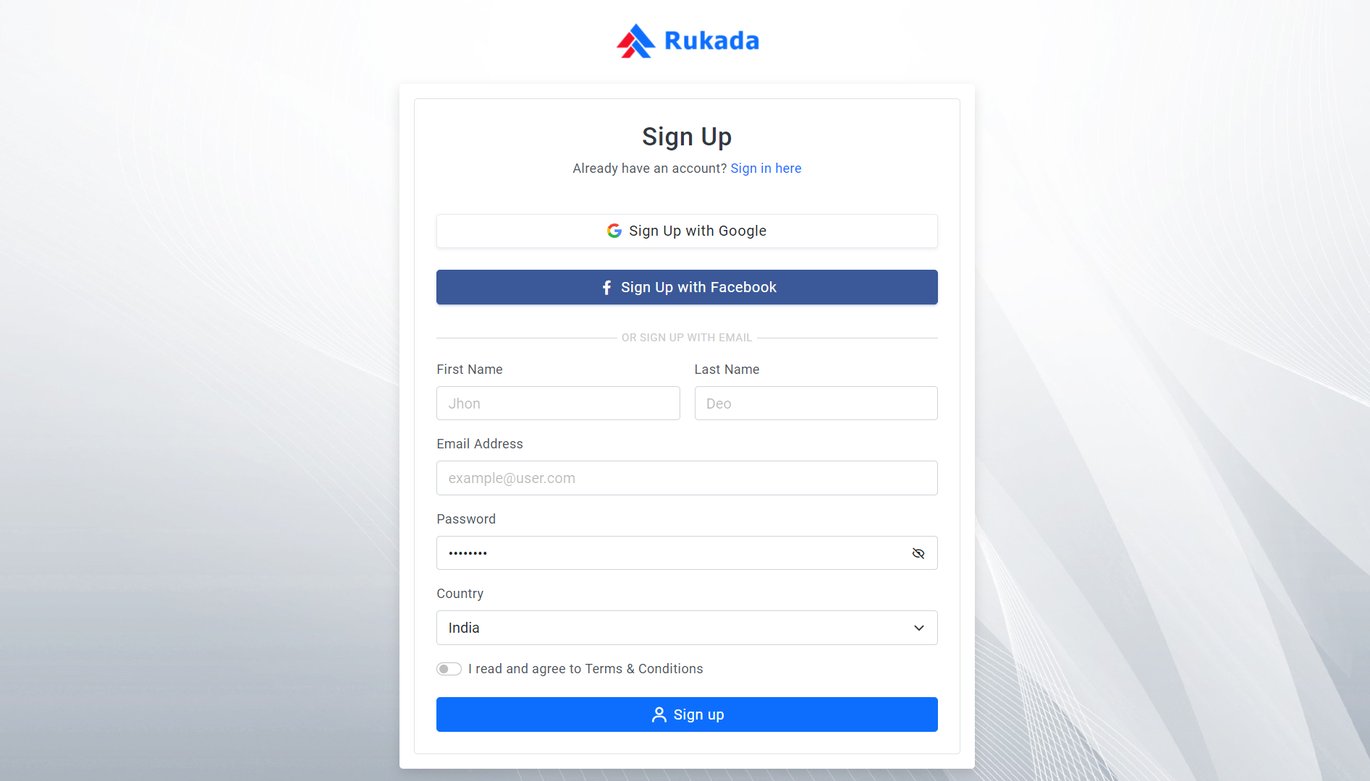Expand country list via chevron arrow

click(919, 628)
